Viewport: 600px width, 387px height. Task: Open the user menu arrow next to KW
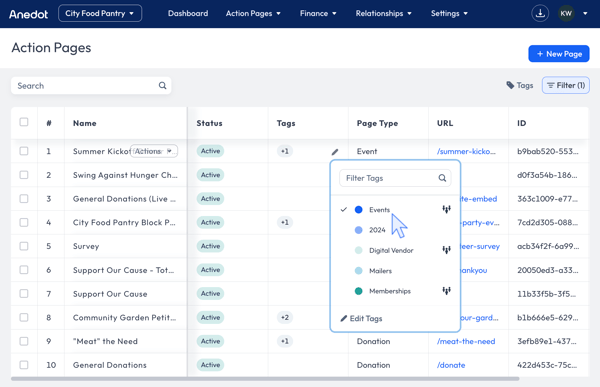pyautogui.click(x=585, y=13)
